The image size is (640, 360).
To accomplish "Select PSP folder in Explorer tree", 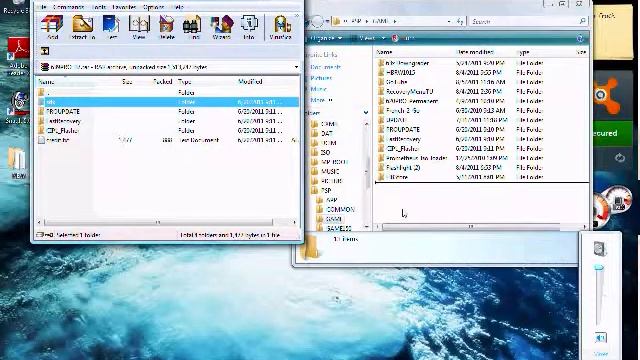I will [326, 191].
